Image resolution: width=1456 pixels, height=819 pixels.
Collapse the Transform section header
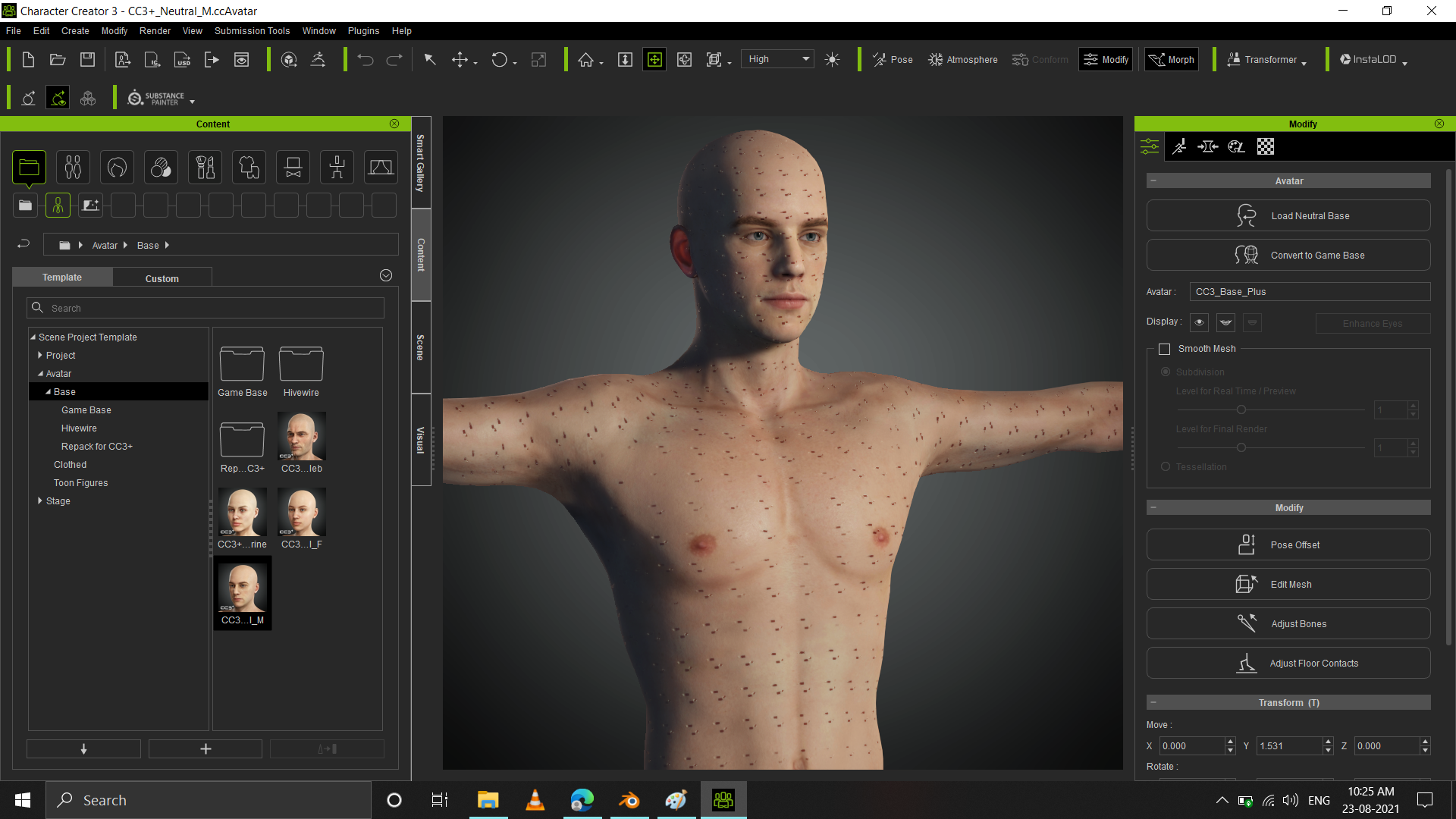pyautogui.click(x=1153, y=702)
